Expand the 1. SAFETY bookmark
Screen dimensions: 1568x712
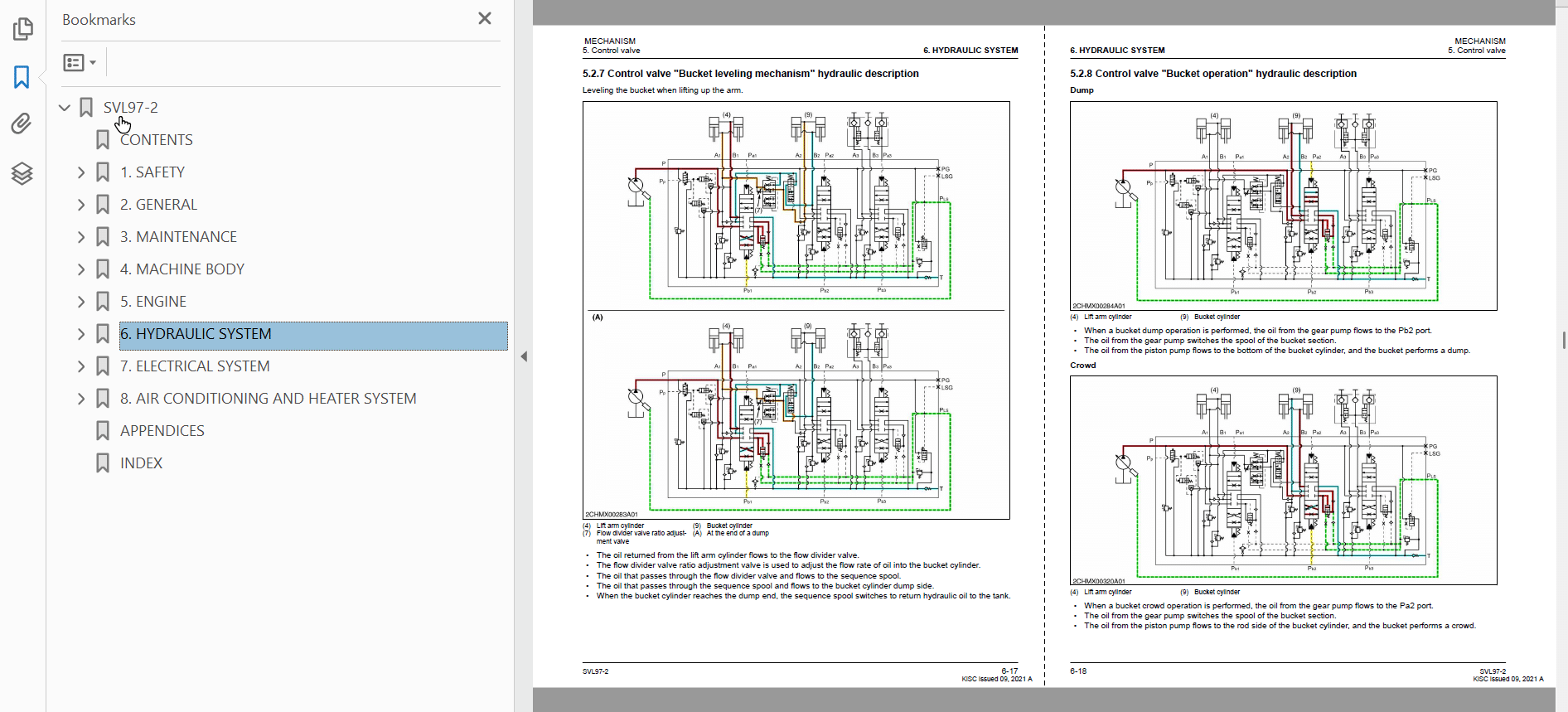81,172
